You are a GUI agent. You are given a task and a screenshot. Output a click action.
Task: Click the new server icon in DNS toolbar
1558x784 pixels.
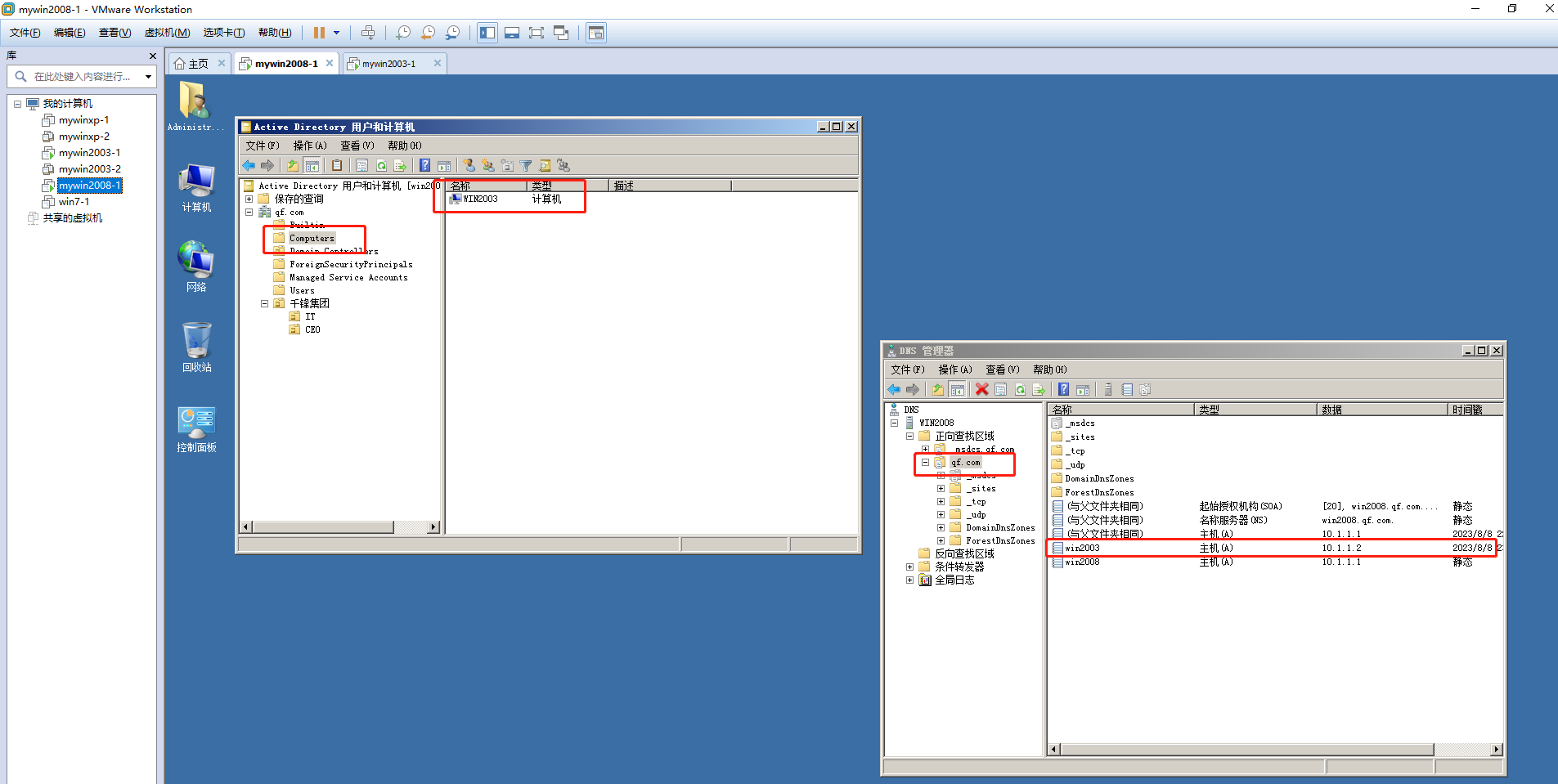pos(1108,389)
